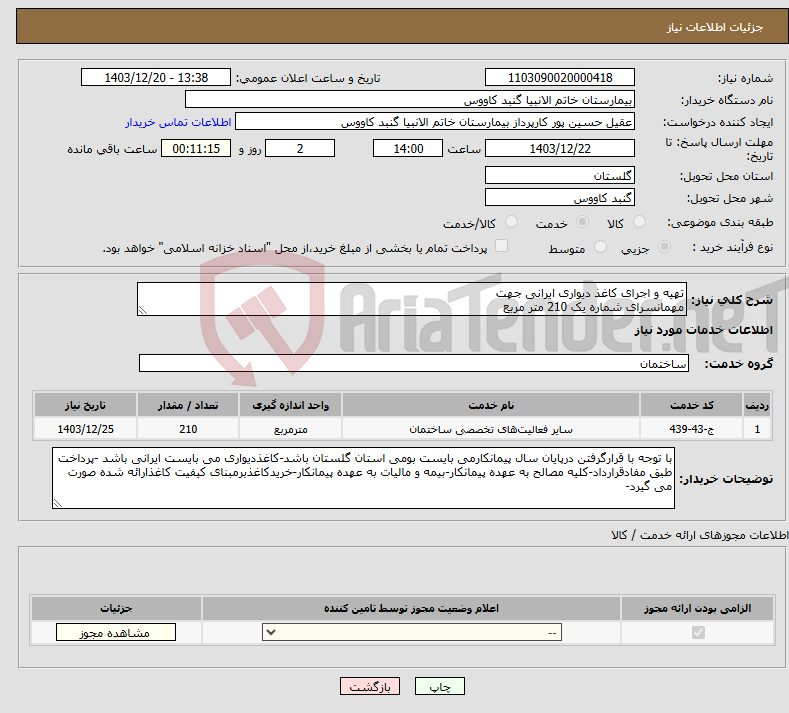Click the service name cell سایر فعالیت‌های تخصصی ساختمان
Viewport: 789px width, 713px height.
click(491, 429)
